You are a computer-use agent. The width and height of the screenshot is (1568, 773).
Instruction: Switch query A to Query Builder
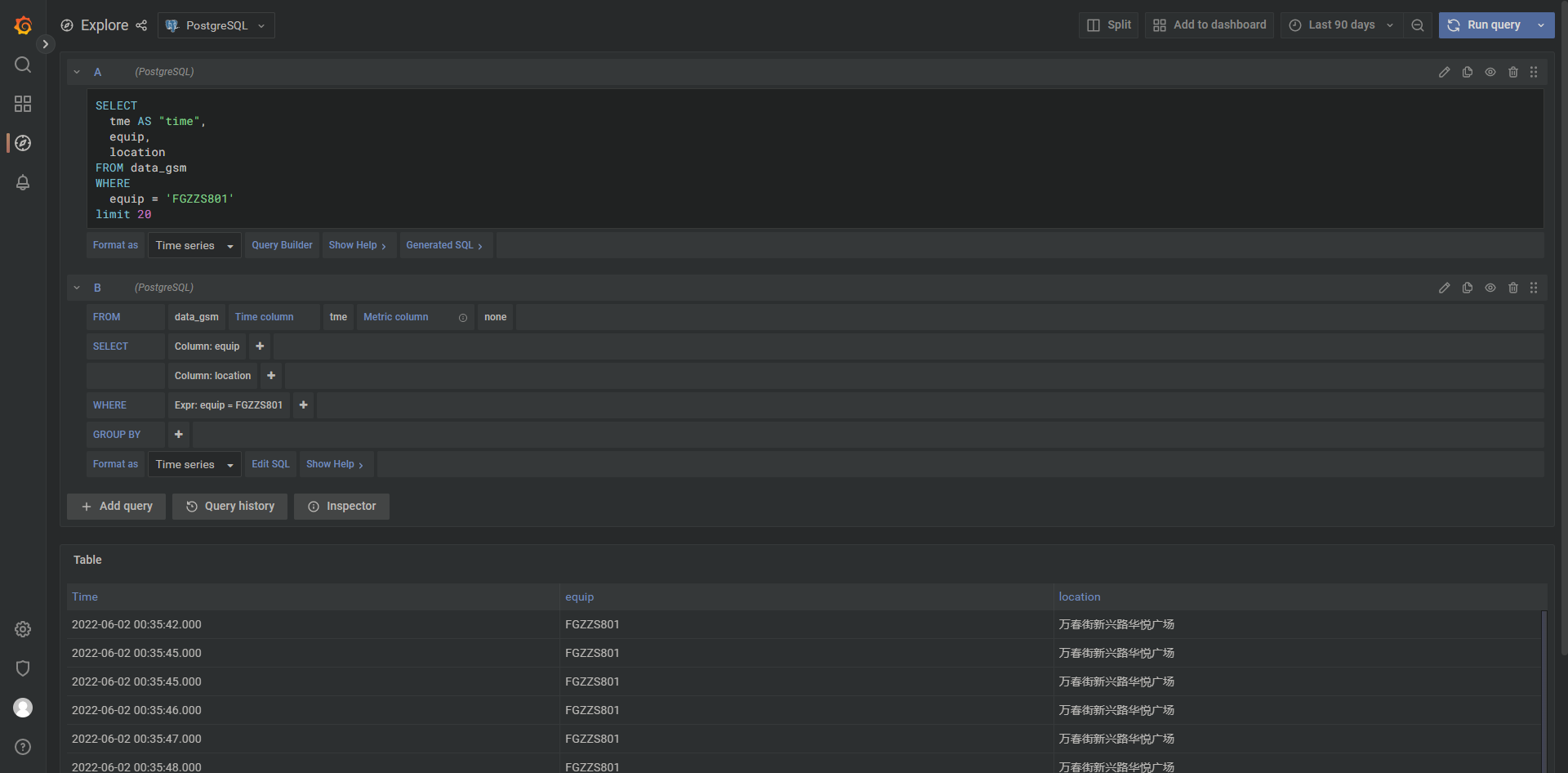pyautogui.click(x=282, y=245)
